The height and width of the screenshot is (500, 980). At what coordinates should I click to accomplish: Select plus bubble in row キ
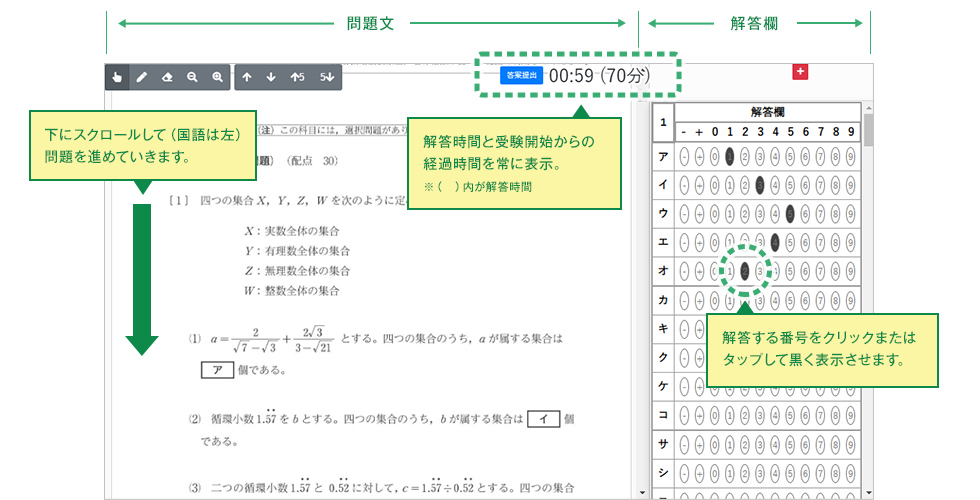699,329
